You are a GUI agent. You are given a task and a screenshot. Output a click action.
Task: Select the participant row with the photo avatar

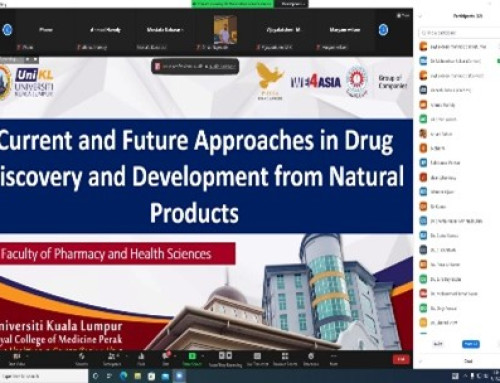457,134
